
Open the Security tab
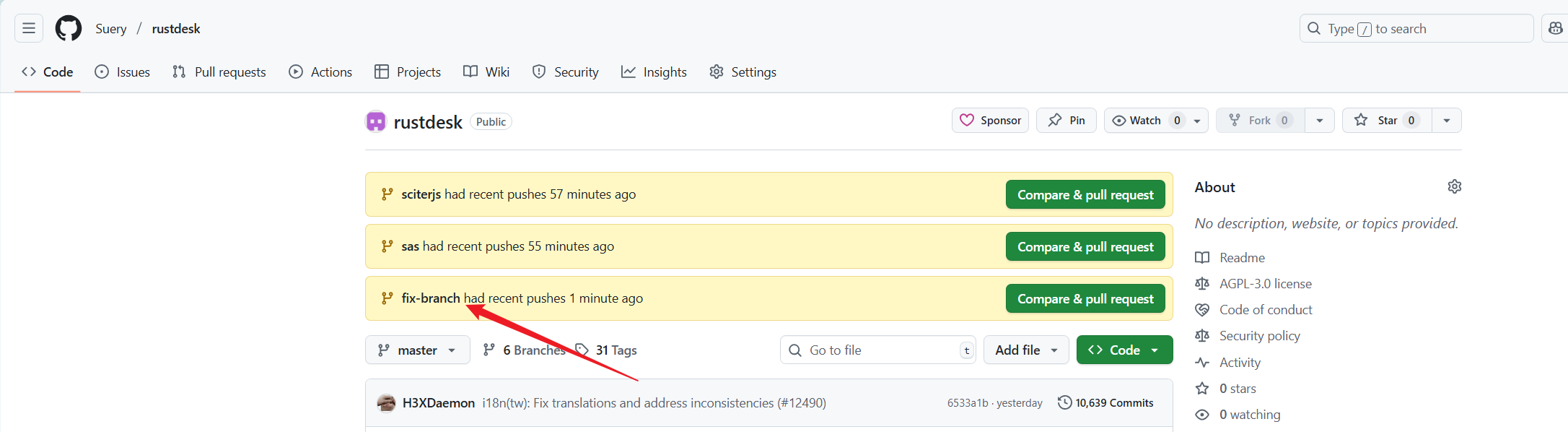[566, 72]
